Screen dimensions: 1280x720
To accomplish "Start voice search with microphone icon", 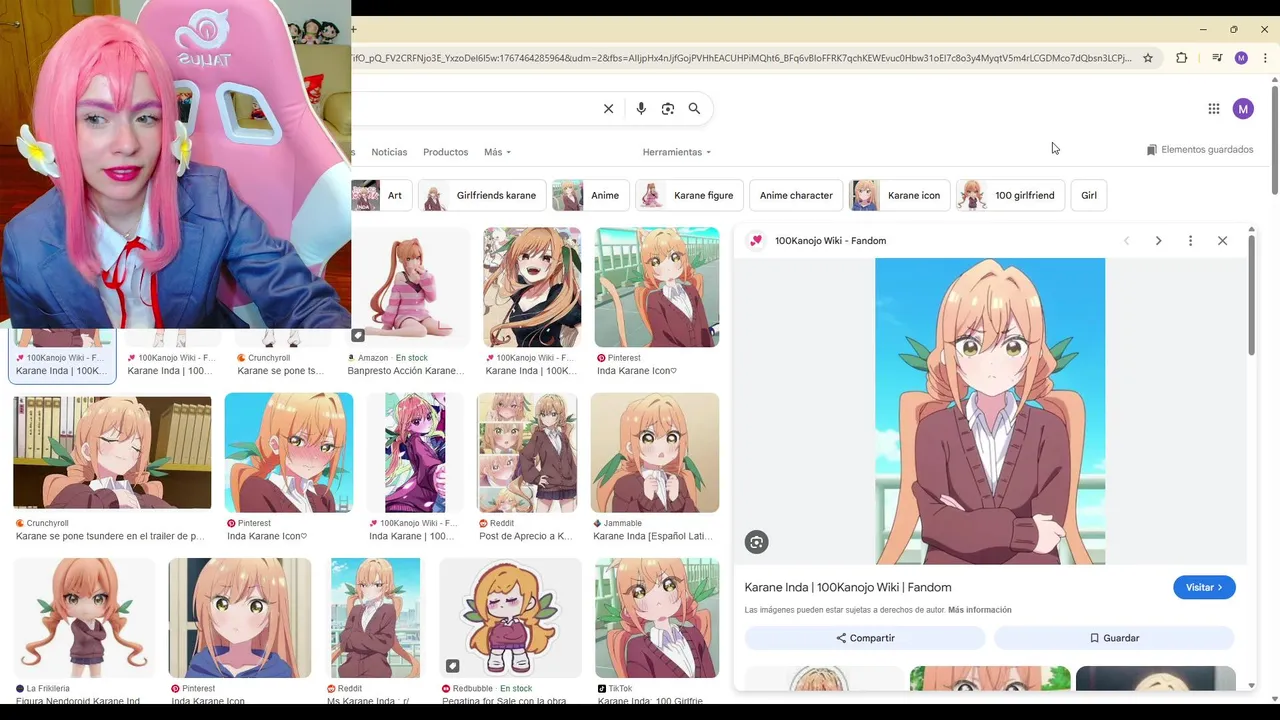I will coord(641,109).
